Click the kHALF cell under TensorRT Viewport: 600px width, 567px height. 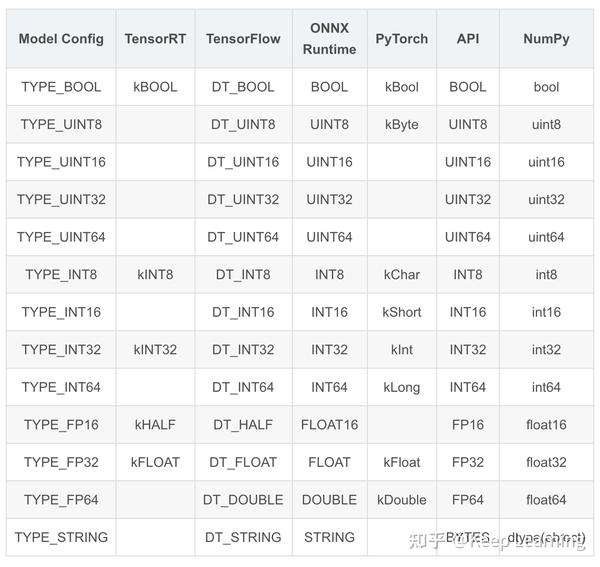coord(155,425)
